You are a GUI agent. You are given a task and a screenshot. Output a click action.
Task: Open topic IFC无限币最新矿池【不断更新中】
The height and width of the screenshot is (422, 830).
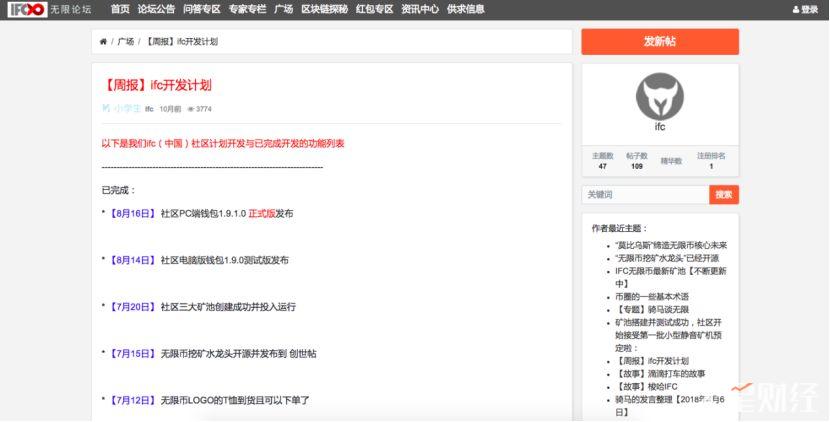click(671, 277)
